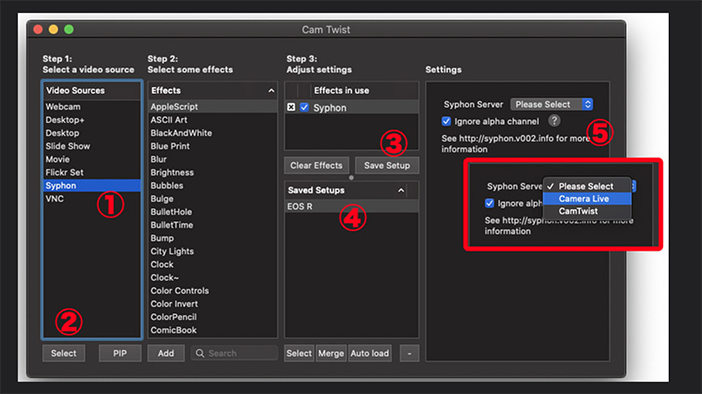Click the Clear Effects button

316,165
